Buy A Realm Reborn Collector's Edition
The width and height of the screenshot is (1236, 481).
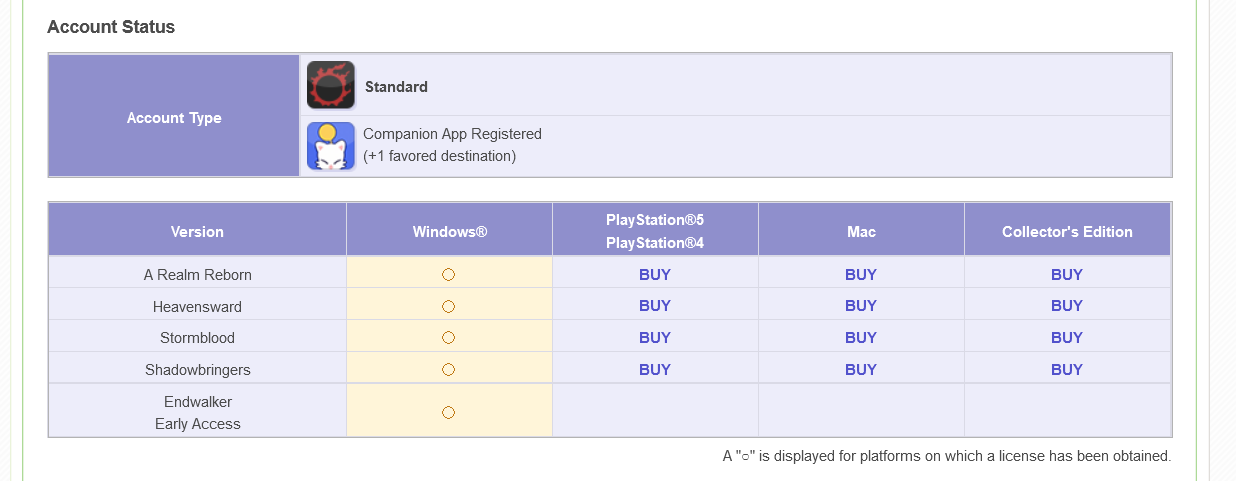pyautogui.click(x=1067, y=274)
